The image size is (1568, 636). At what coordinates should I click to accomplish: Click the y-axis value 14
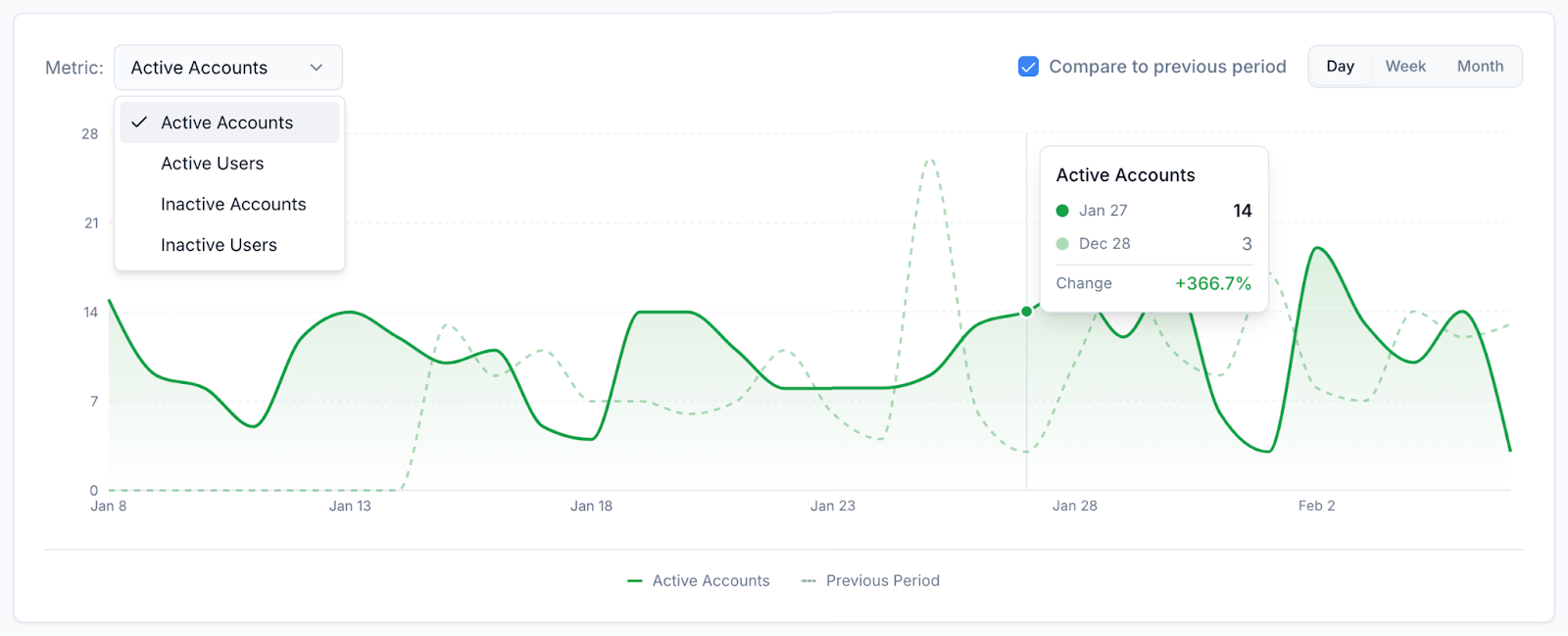[91, 313]
